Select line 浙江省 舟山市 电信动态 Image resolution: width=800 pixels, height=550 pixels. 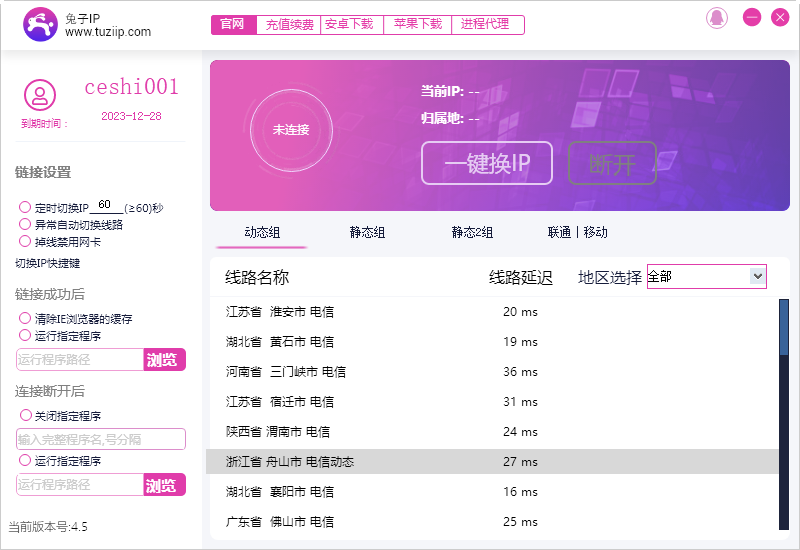pos(492,462)
